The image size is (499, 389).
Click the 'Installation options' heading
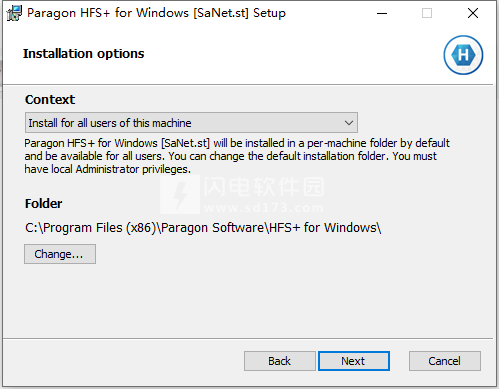84,54
